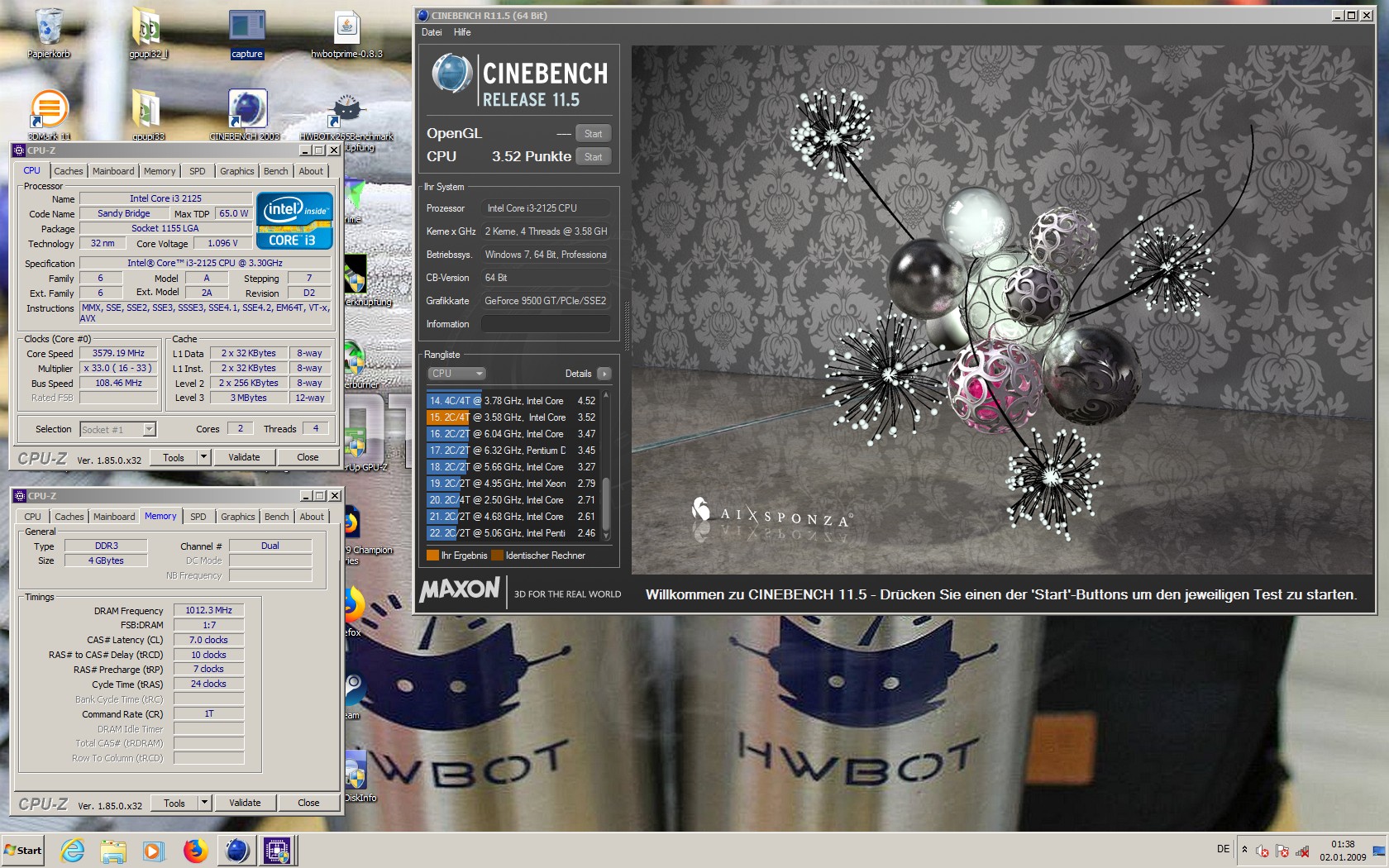Click the Details arrow icon in Rangliste
The image size is (1389, 868).
click(x=604, y=374)
